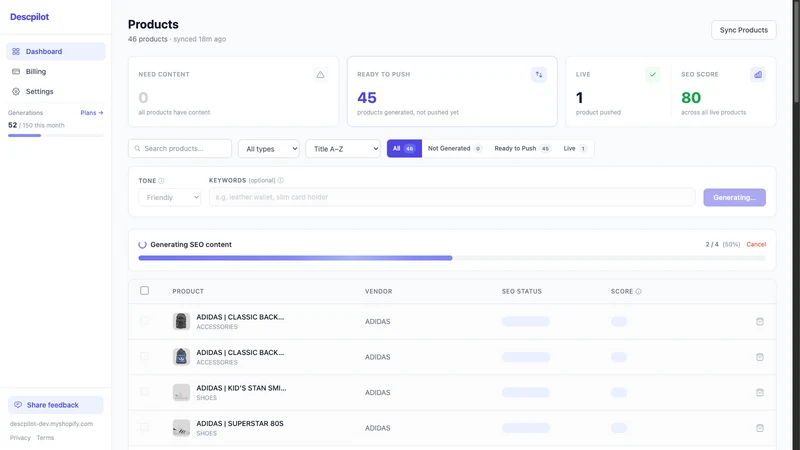Viewport: 800px width, 450px height.
Task: Open the All types dropdown
Action: point(269,149)
